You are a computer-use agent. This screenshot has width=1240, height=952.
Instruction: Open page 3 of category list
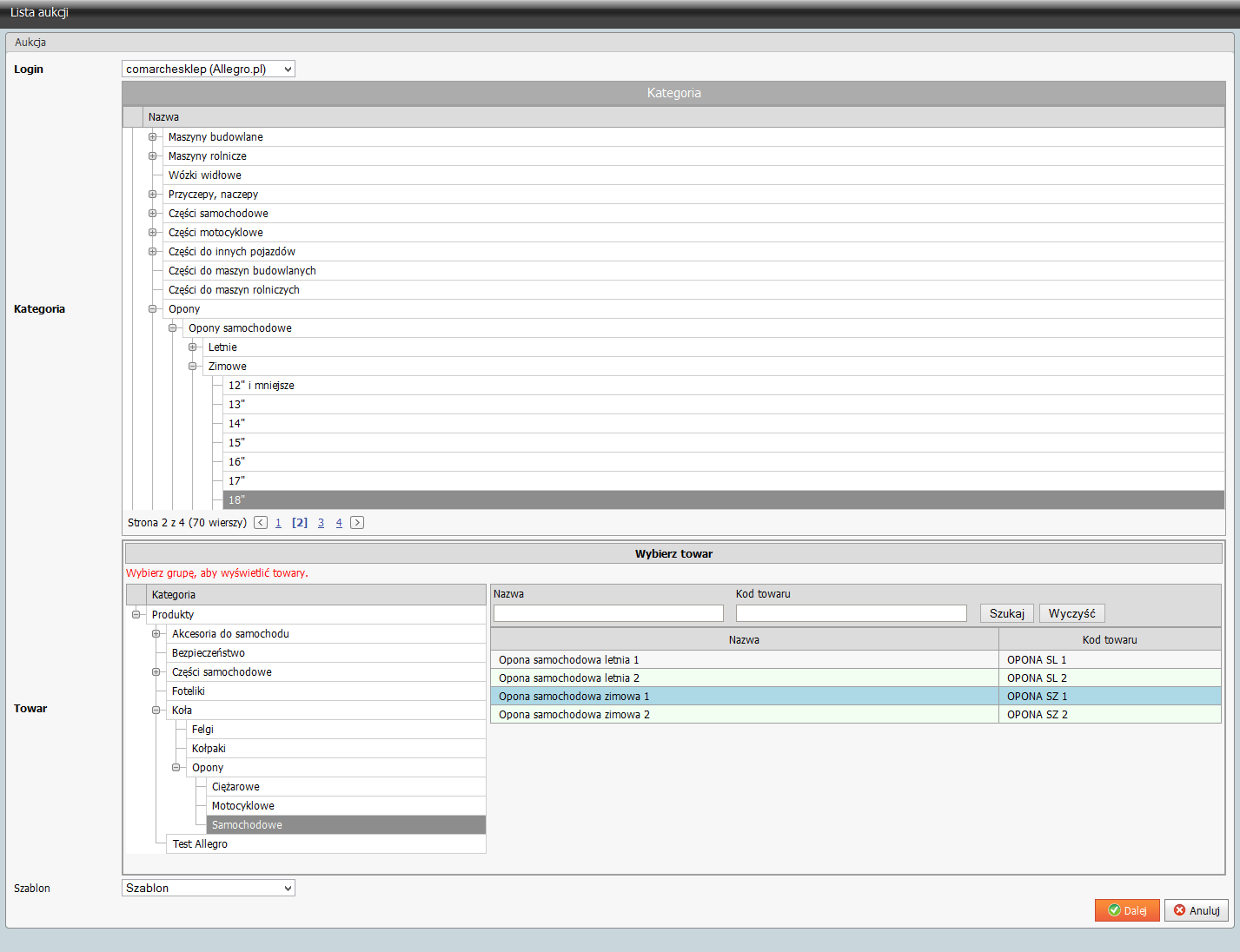click(321, 523)
